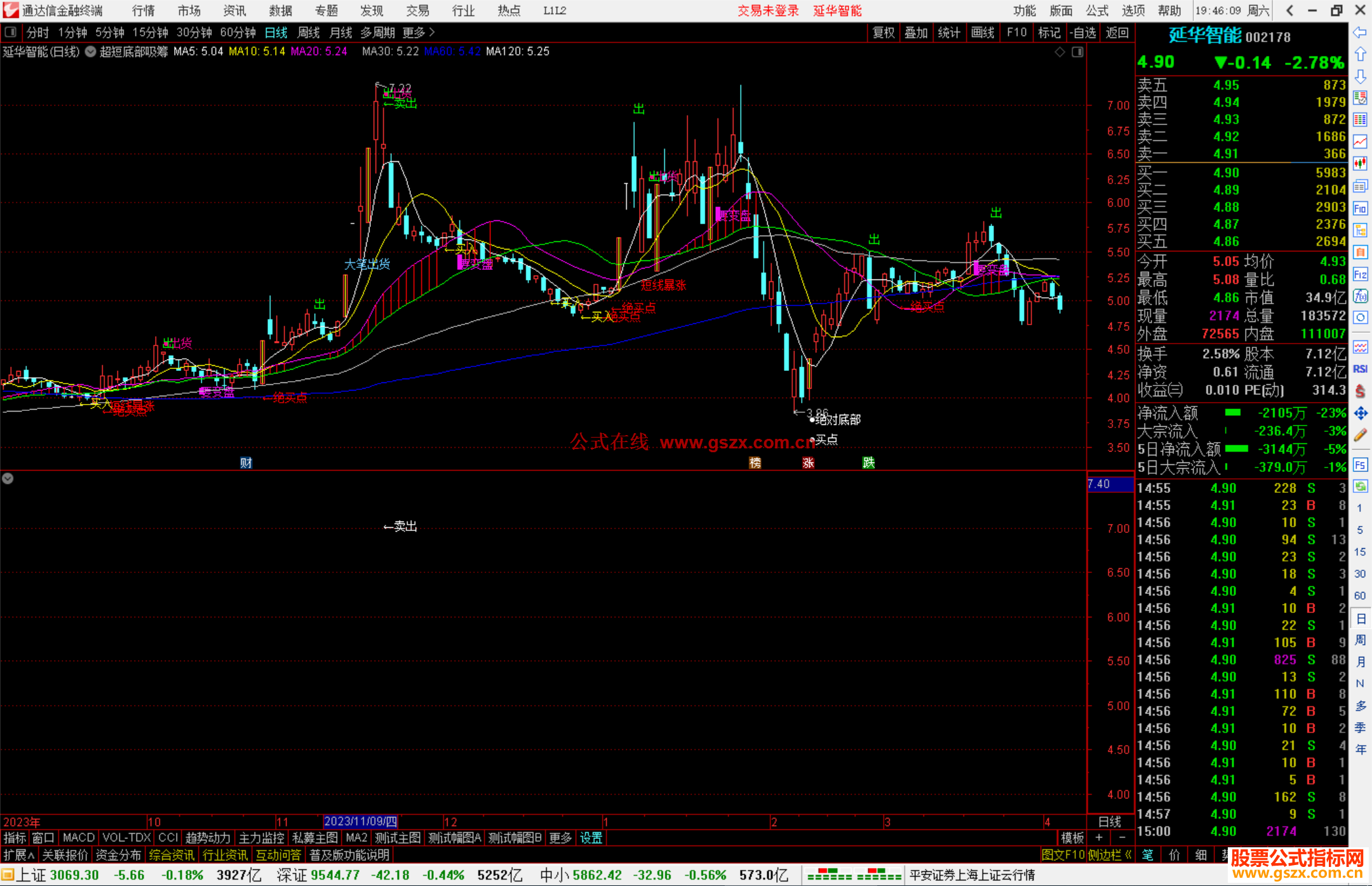Collapse the 侧边栏 sidebar chevron
This screenshot has height=886, width=1372.
pyautogui.click(x=1128, y=855)
